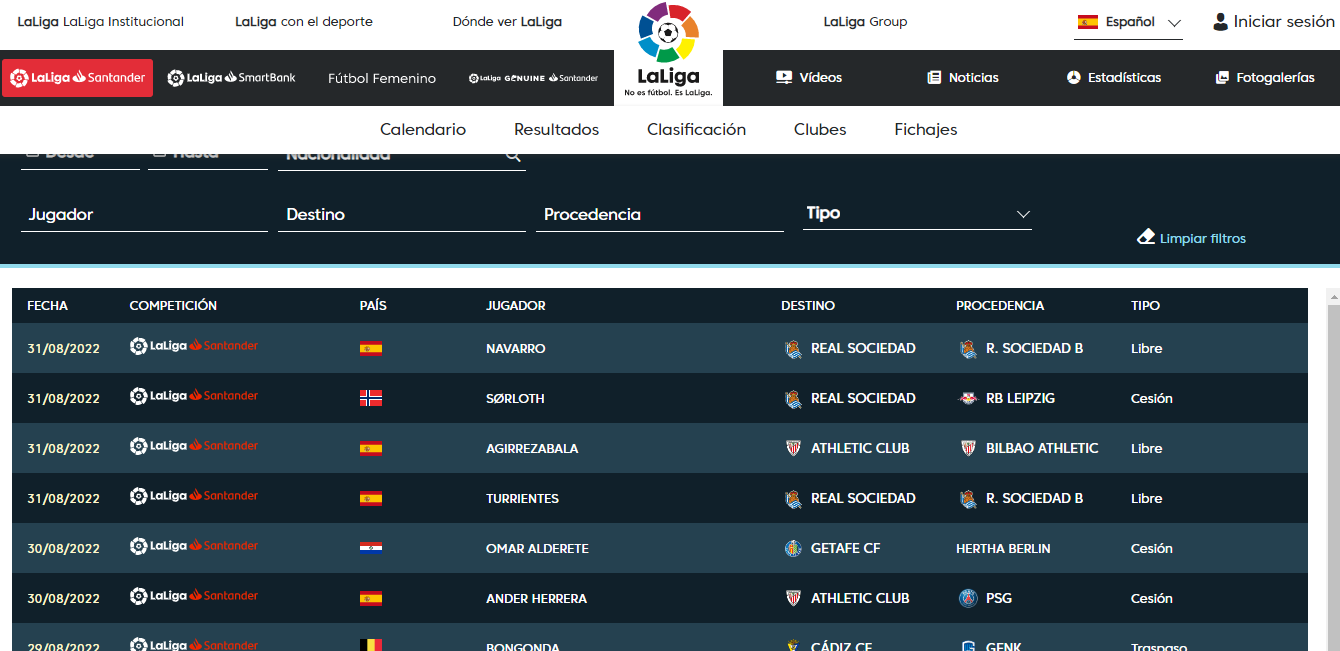Viewport: 1340px width, 651px height.
Task: Click the Real Sociedad crest in Turrientes row
Action: tap(793, 498)
